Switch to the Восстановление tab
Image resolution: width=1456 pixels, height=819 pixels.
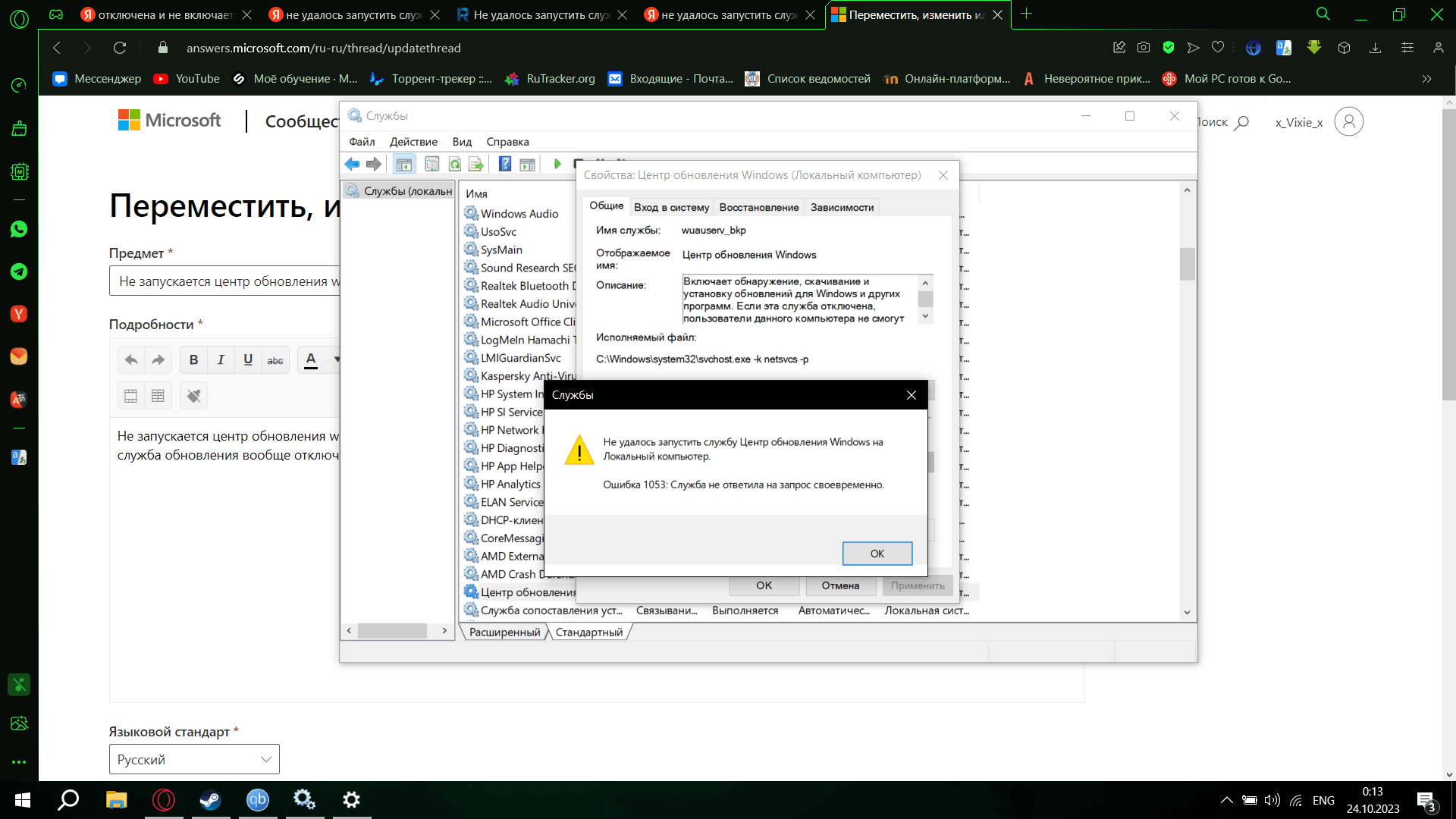759,207
